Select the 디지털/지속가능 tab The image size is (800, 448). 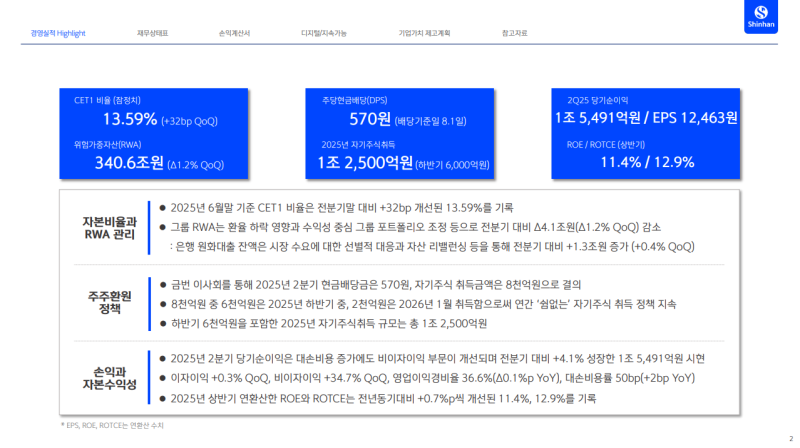[323, 34]
